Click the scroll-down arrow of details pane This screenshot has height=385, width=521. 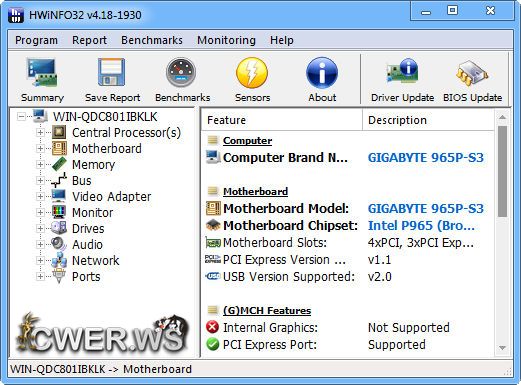502,348
